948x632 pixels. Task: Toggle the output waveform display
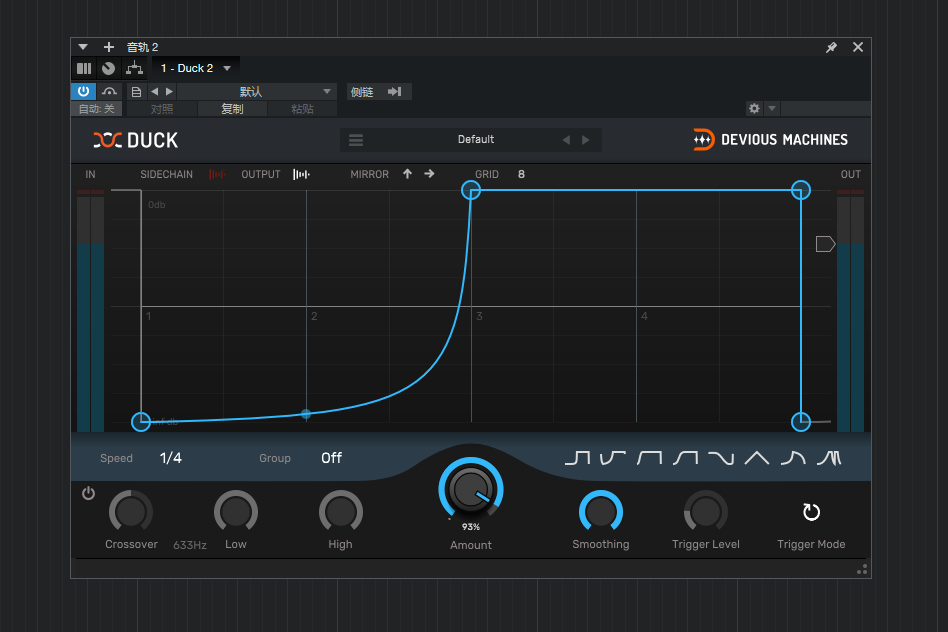pos(301,174)
